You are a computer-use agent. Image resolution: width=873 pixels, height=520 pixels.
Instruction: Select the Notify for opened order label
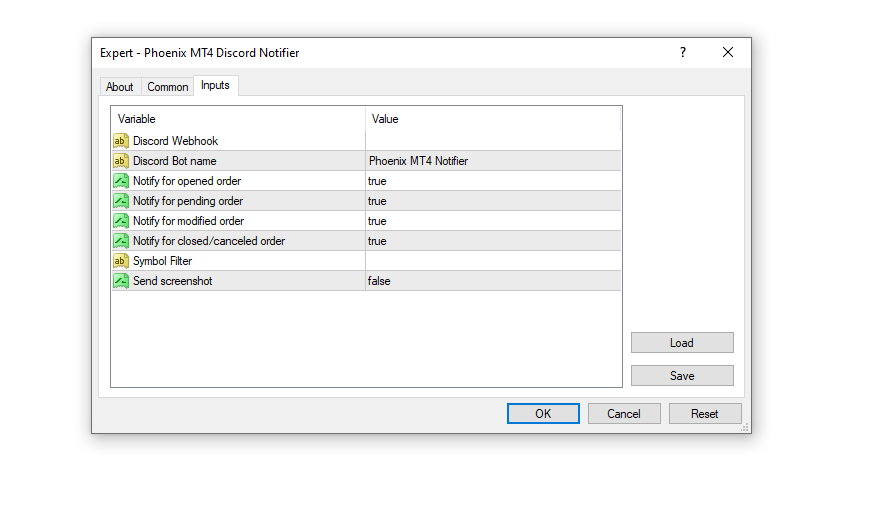pos(187,181)
